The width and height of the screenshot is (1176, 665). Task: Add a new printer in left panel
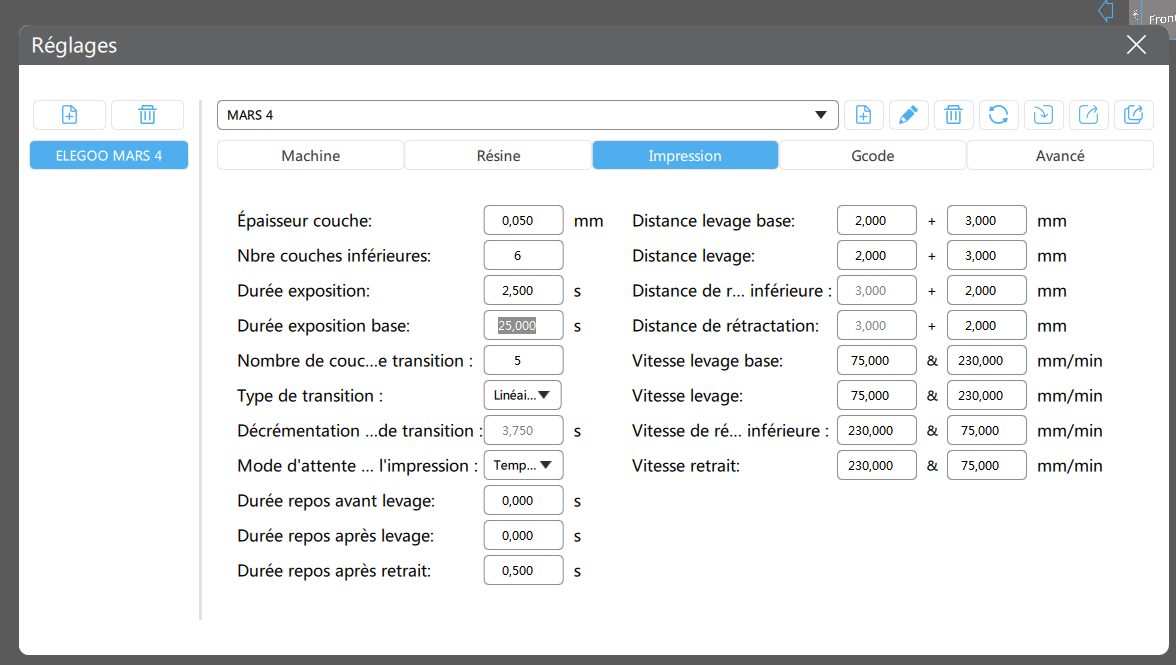coord(69,115)
